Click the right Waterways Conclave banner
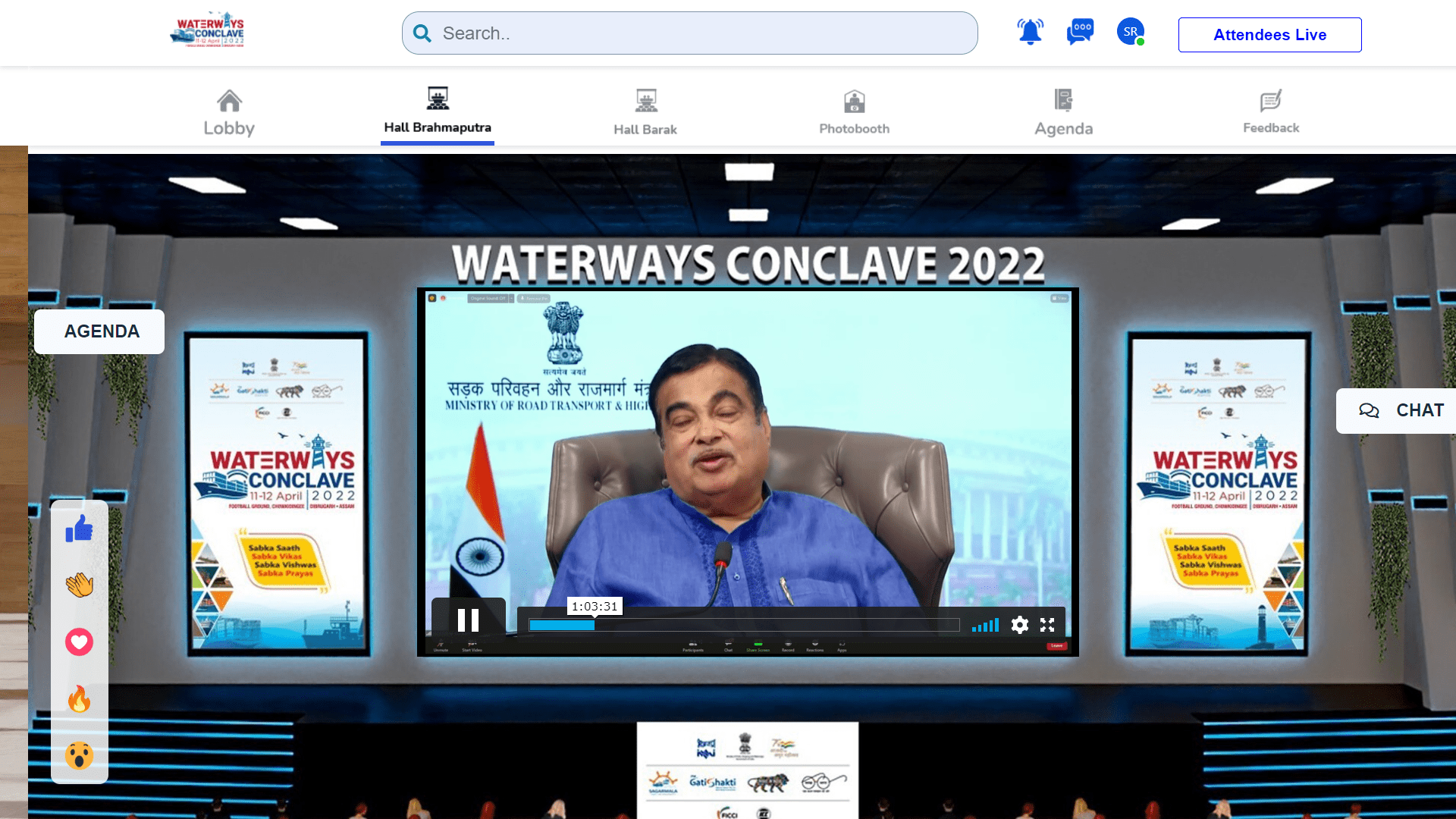 1219,493
